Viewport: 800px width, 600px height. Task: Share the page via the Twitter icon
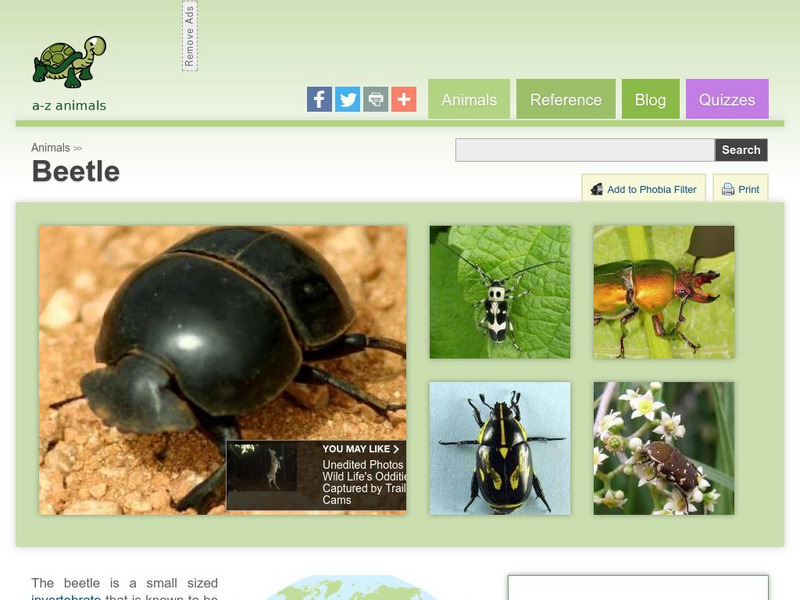pos(347,99)
